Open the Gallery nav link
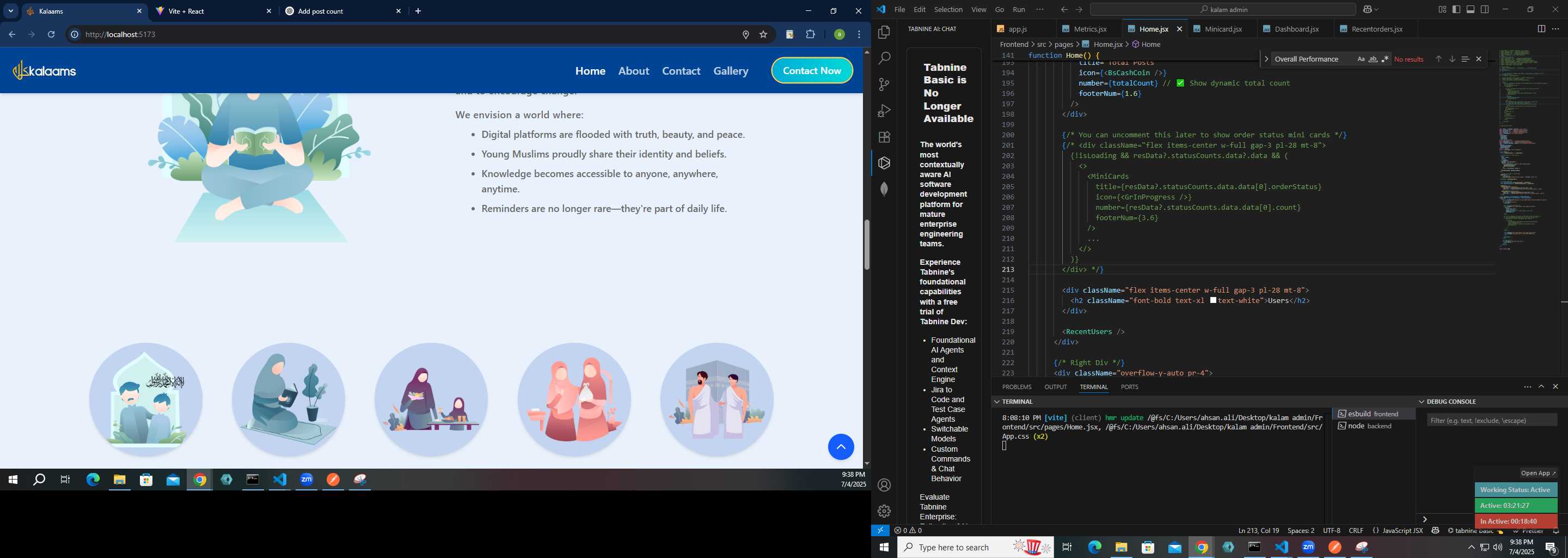1568x558 pixels. [x=731, y=71]
